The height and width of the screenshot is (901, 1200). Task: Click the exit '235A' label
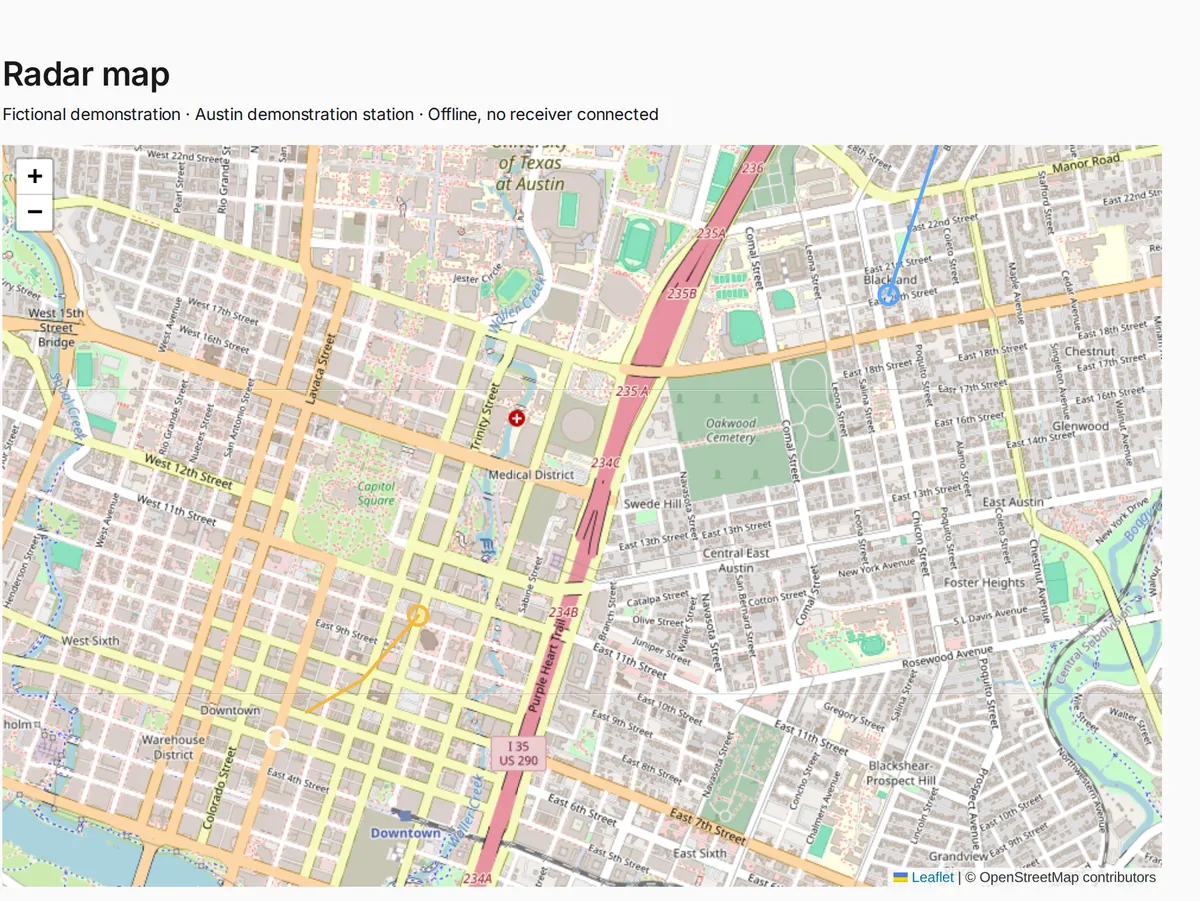click(x=711, y=233)
